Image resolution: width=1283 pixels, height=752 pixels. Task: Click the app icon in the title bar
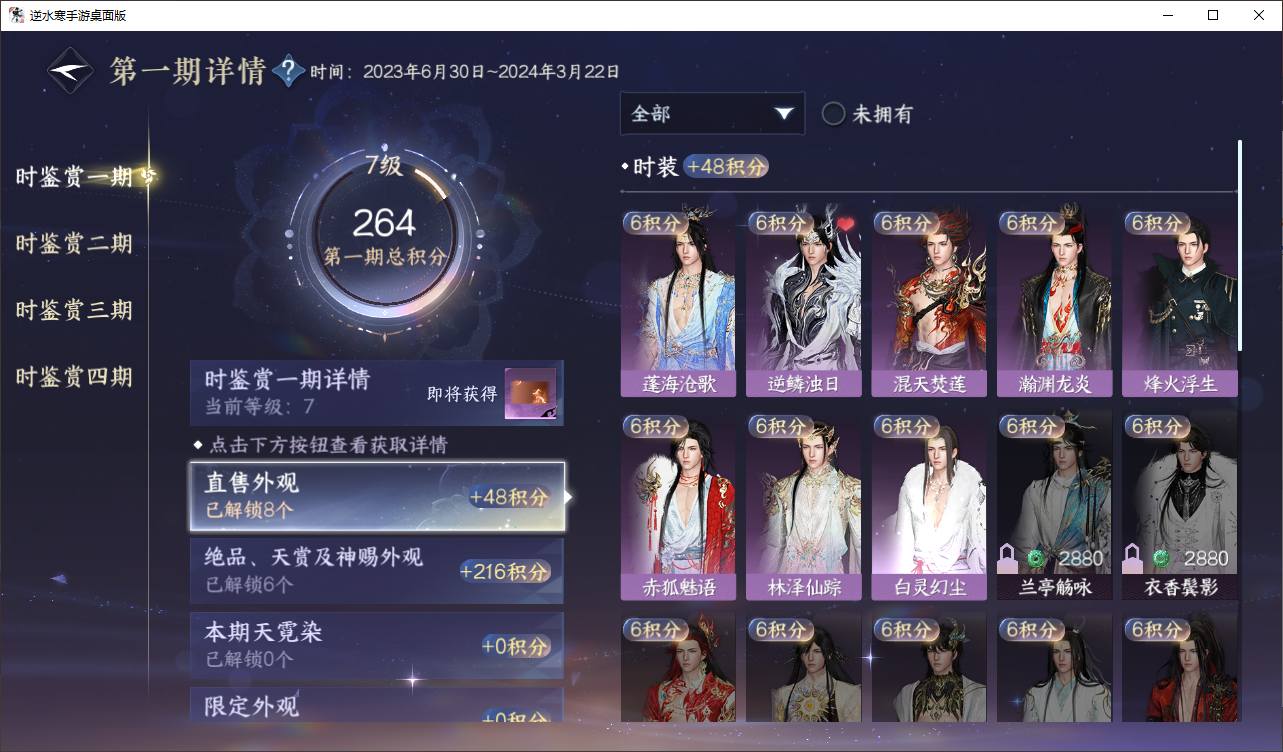point(16,15)
